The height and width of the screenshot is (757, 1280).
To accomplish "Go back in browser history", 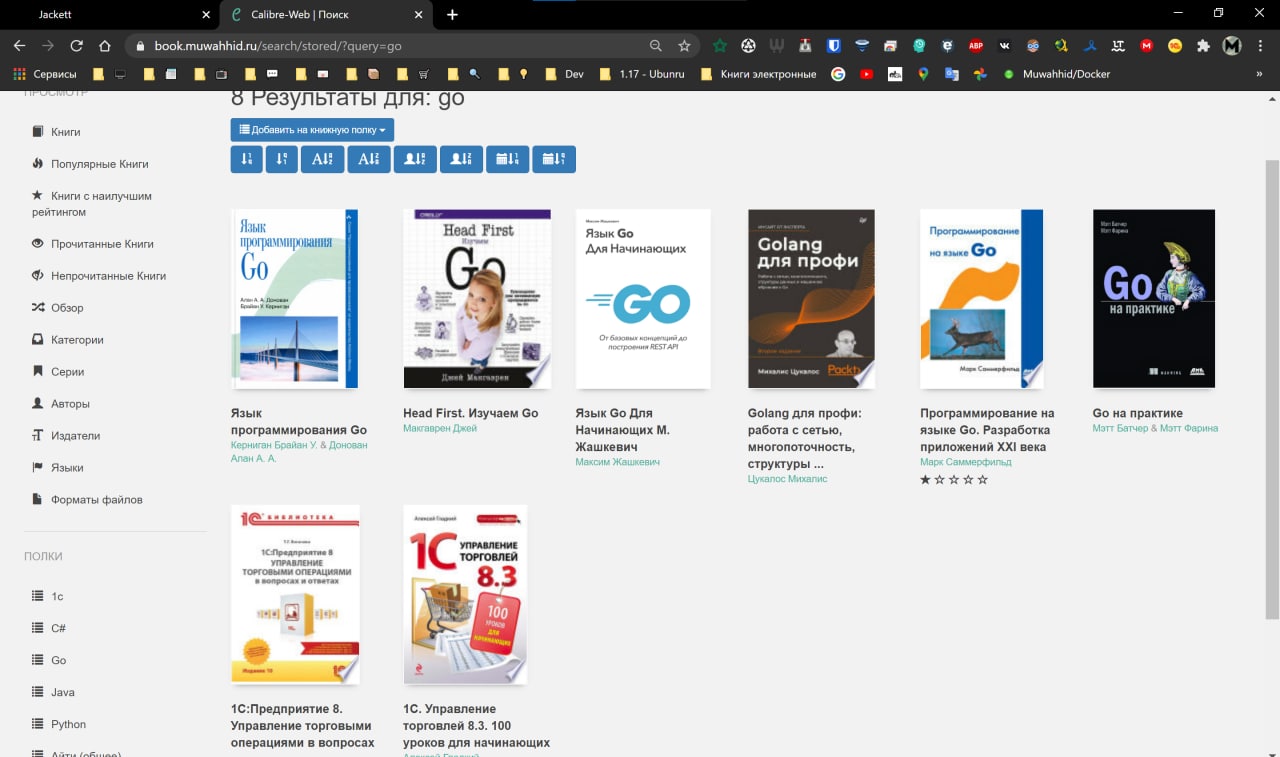I will coord(19,46).
